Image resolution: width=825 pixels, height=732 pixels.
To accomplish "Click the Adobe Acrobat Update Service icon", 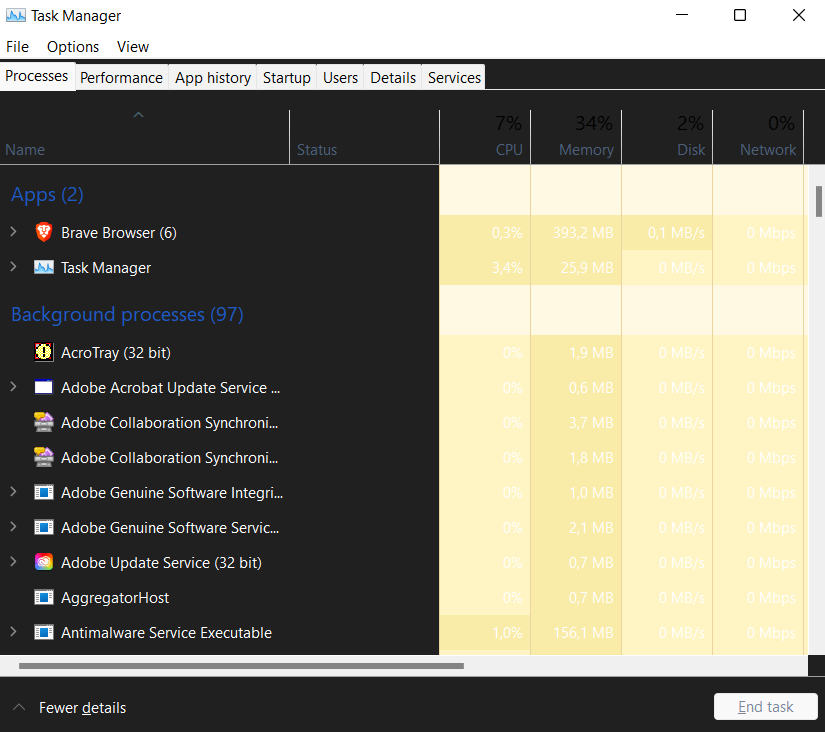I will point(44,387).
